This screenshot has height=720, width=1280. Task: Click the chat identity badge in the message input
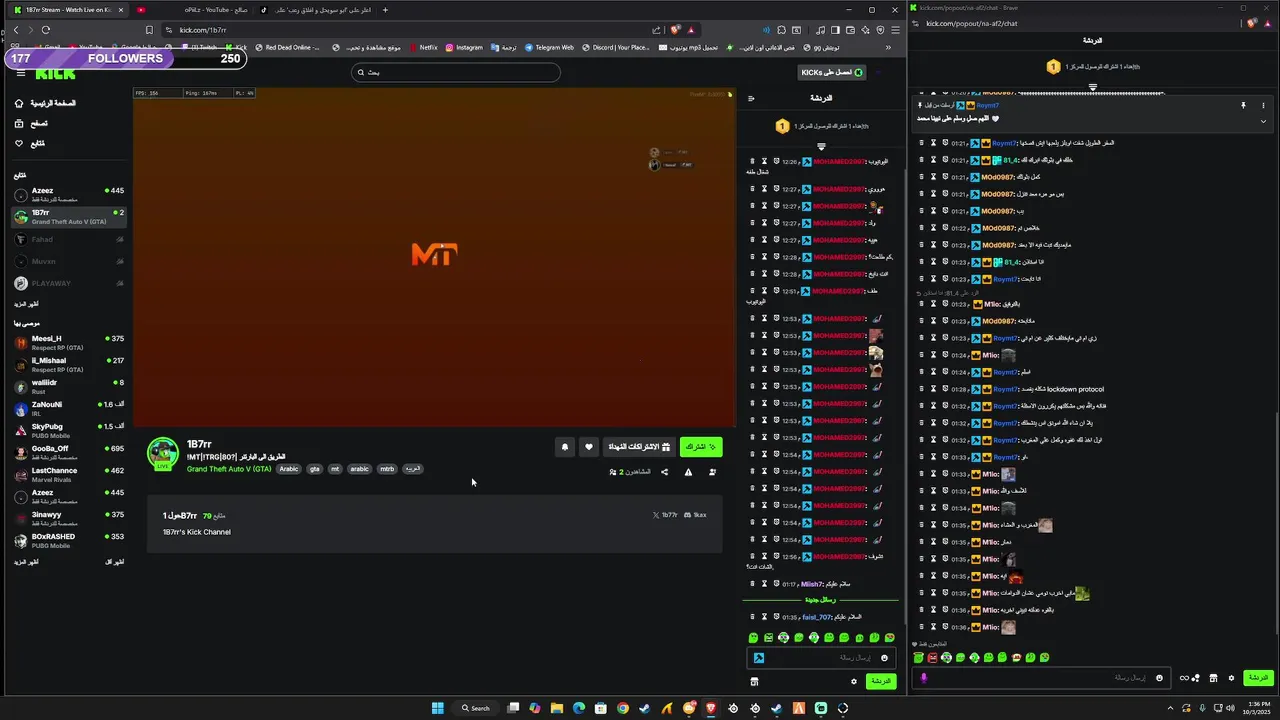pos(759,658)
